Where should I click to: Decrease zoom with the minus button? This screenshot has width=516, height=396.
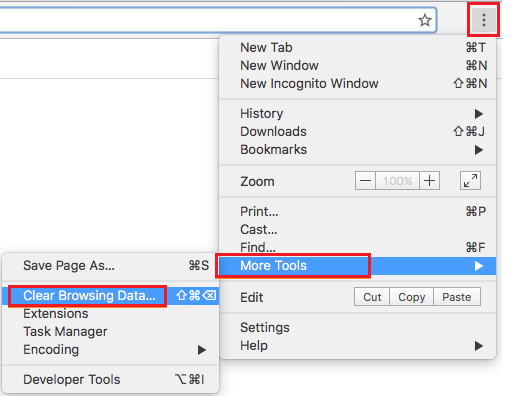tap(365, 181)
